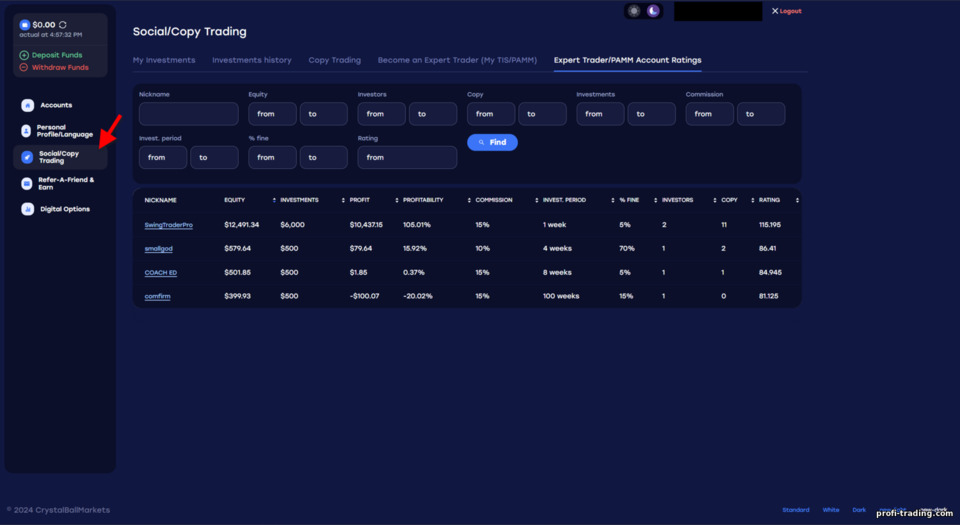Click the Logout link

click(x=790, y=11)
